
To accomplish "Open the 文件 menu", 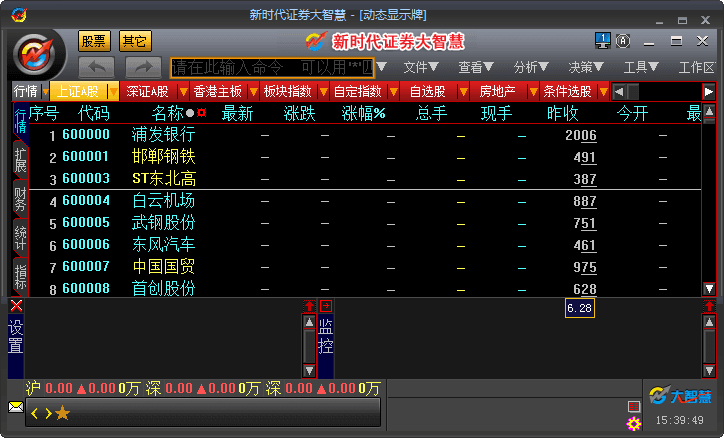I will click(x=421, y=67).
